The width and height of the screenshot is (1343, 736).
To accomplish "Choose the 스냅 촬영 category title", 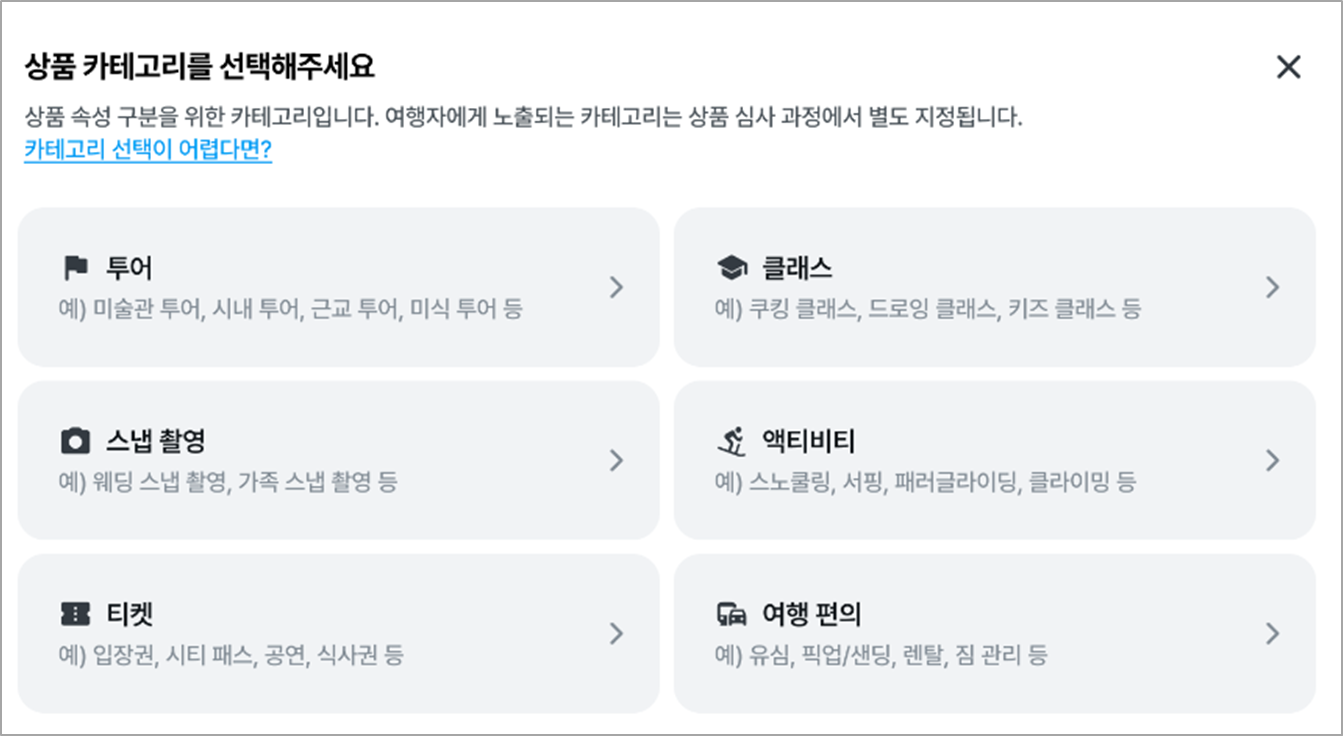I will pyautogui.click(x=155, y=441).
